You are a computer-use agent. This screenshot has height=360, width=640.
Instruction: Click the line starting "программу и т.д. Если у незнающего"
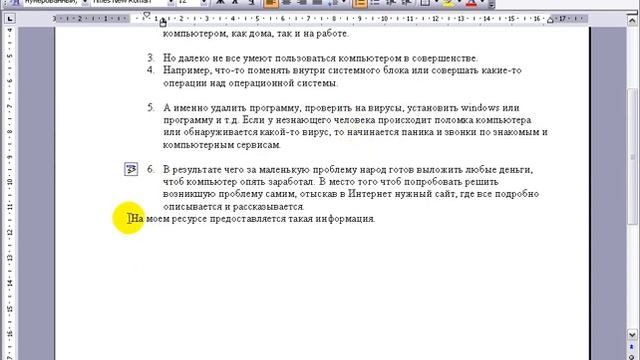(x=347, y=120)
